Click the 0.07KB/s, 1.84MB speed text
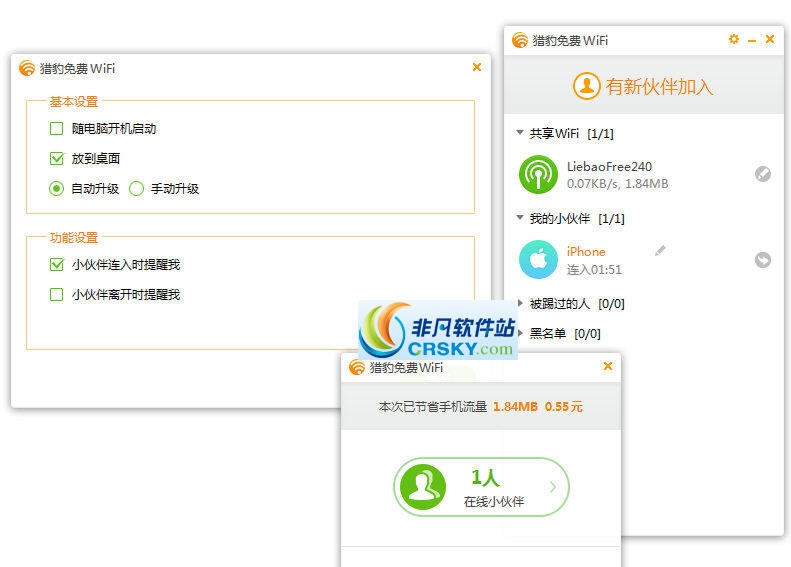The image size is (791, 567). coord(617,184)
